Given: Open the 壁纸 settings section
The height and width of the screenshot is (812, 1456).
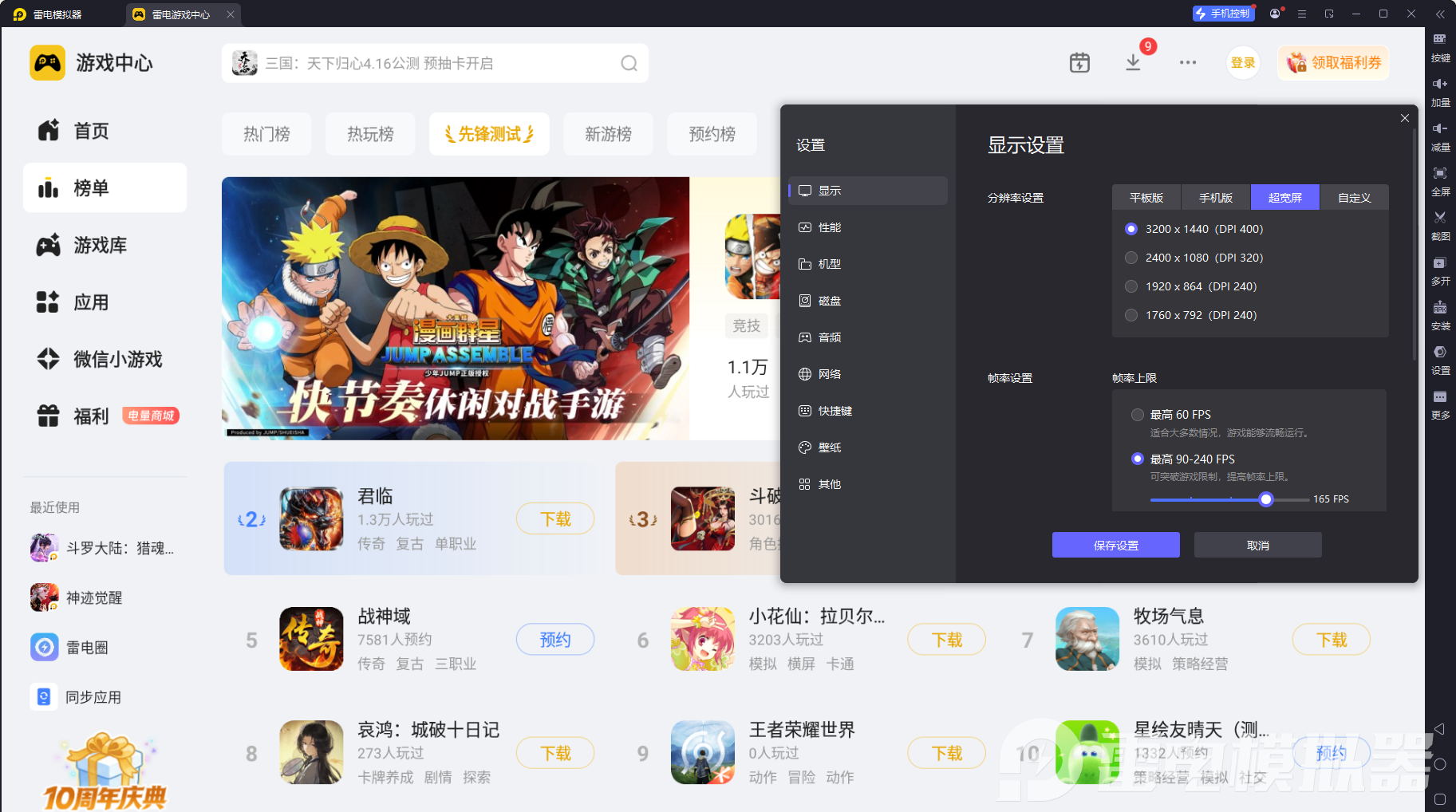Looking at the screenshot, I should click(868, 447).
